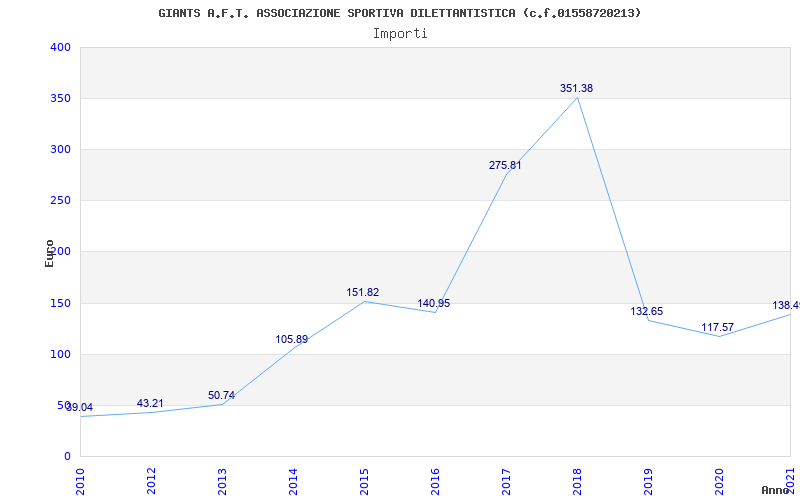
Task: Click the 400 y-axis tick label
Action: [x=60, y=47]
